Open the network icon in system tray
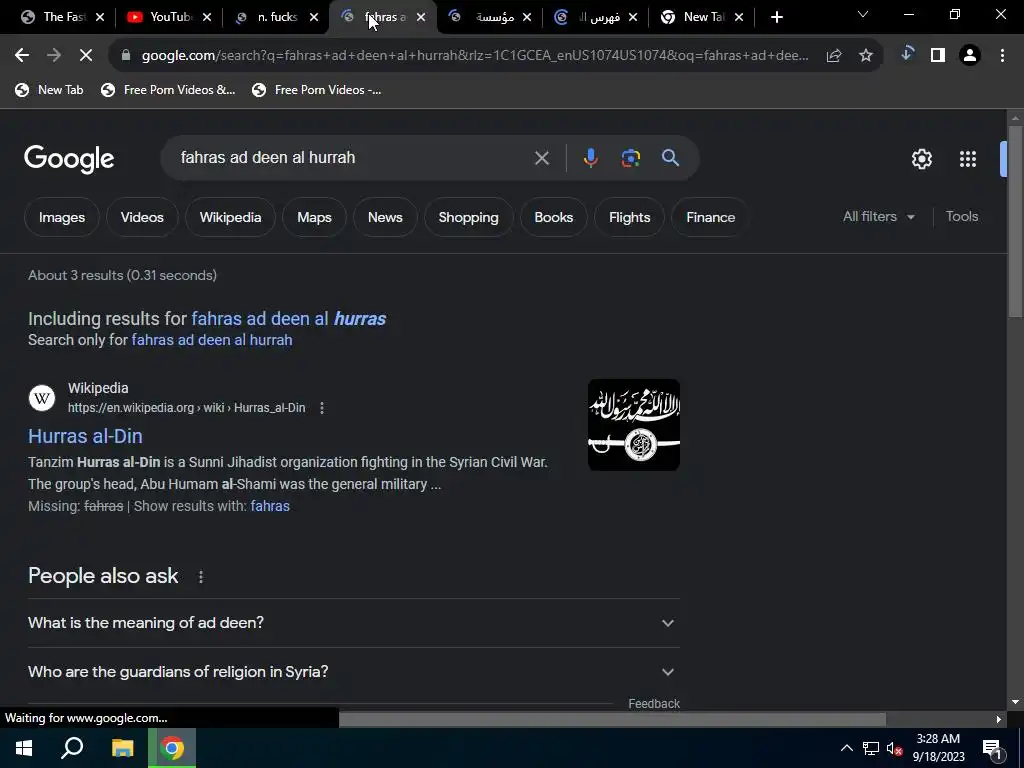The height and width of the screenshot is (768, 1024). 871,748
